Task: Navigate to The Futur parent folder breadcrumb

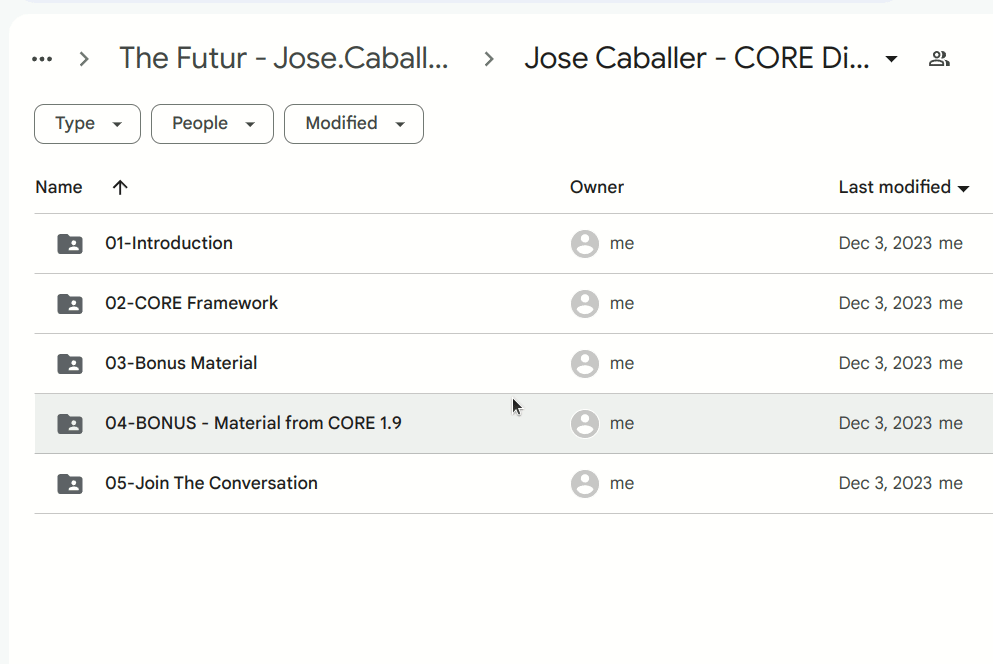Action: click(283, 59)
